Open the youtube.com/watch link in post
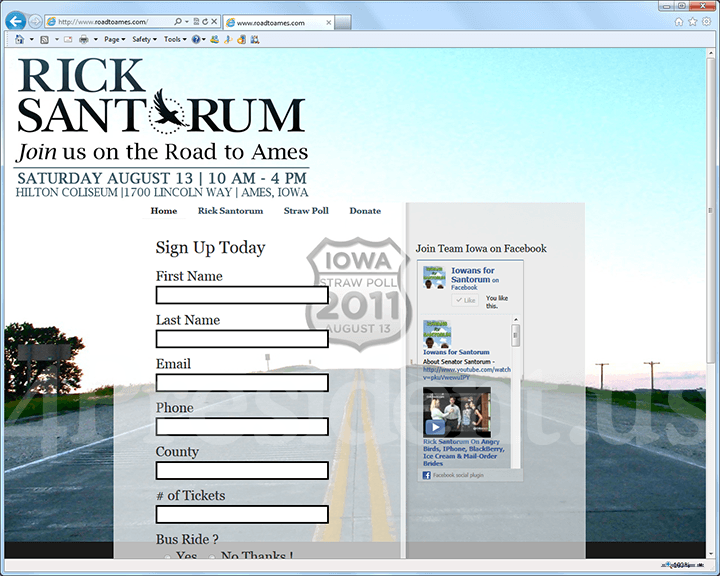Screen dimensions: 720x576 pos(467,373)
